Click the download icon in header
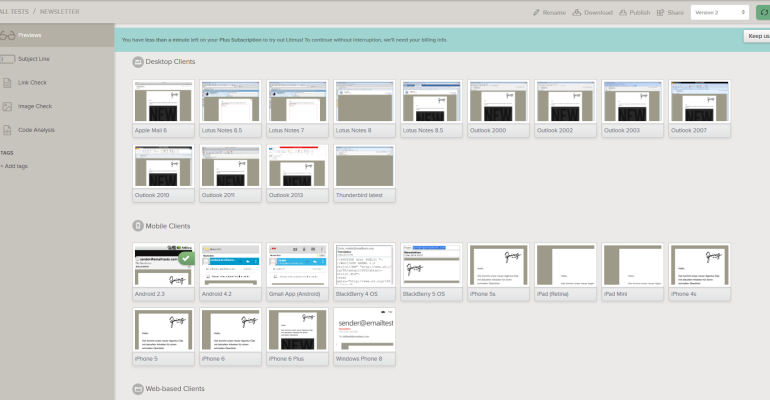770x400 pixels. click(x=577, y=12)
